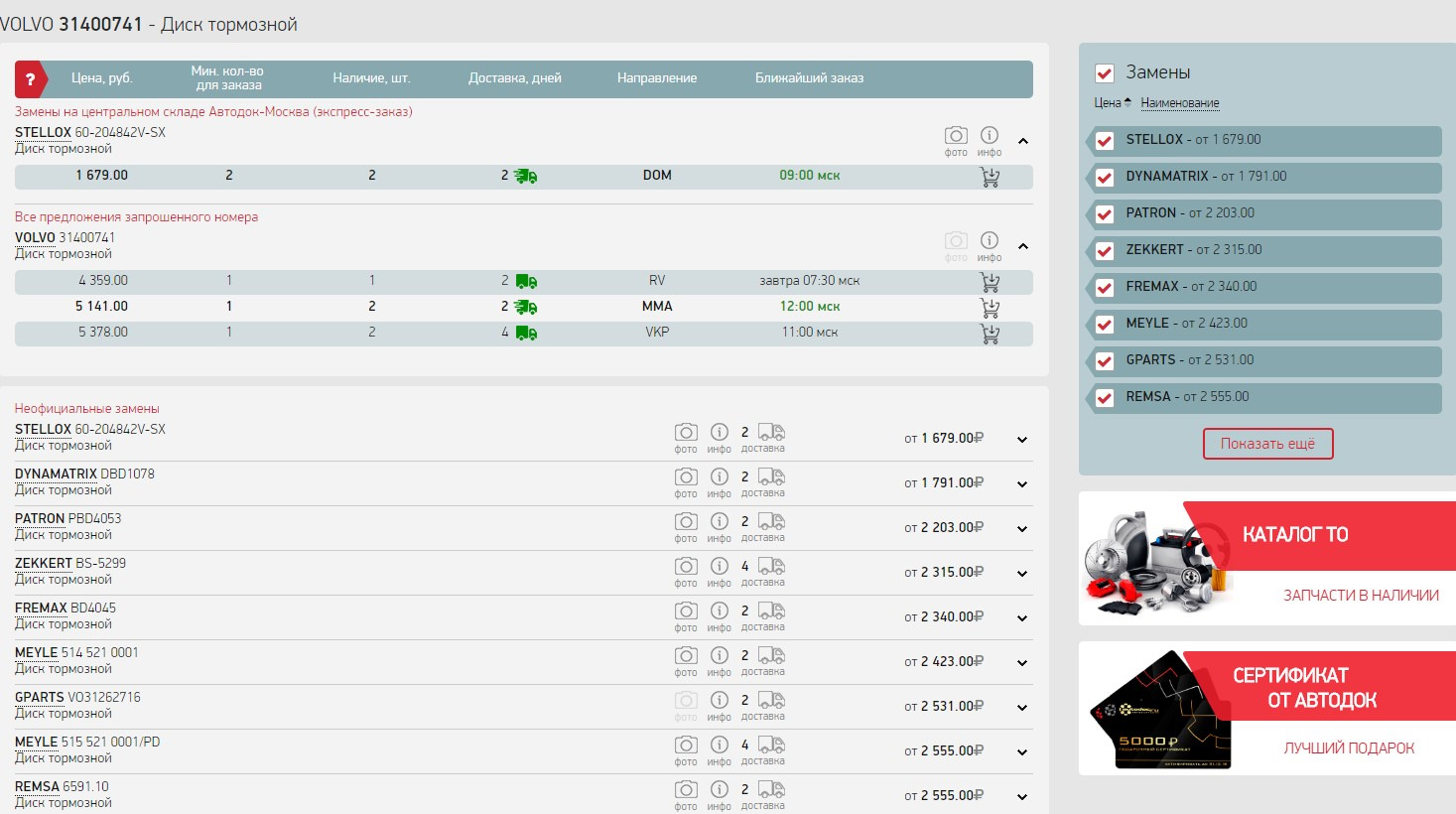Screen dimensions: 1456x814
Task: View photo of PATRON PBD4053
Action: (x=686, y=521)
